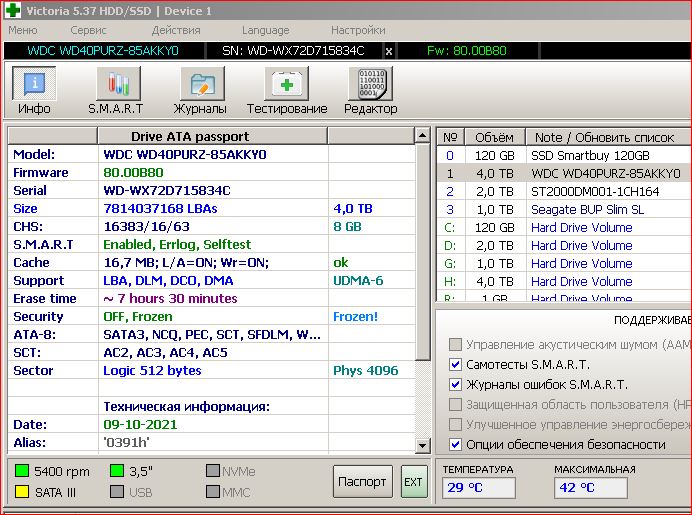Click the Объём column header
692x515 pixels.
tap(494, 137)
